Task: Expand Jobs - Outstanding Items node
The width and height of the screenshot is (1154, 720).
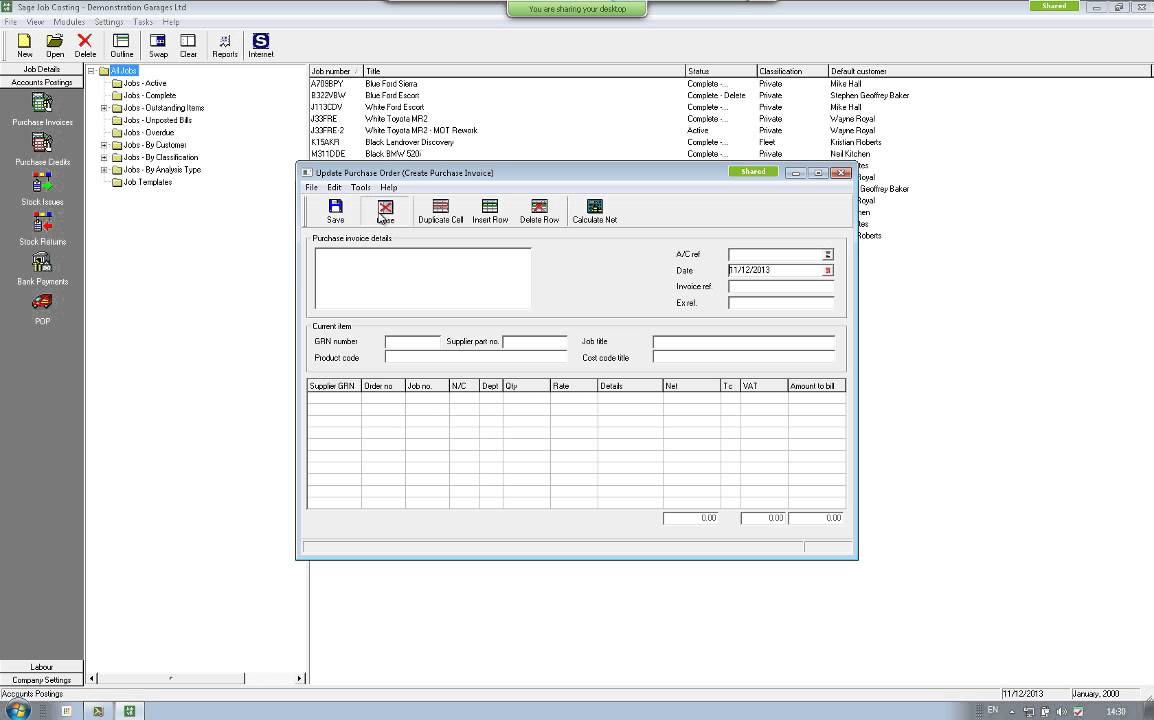Action: (x=104, y=108)
